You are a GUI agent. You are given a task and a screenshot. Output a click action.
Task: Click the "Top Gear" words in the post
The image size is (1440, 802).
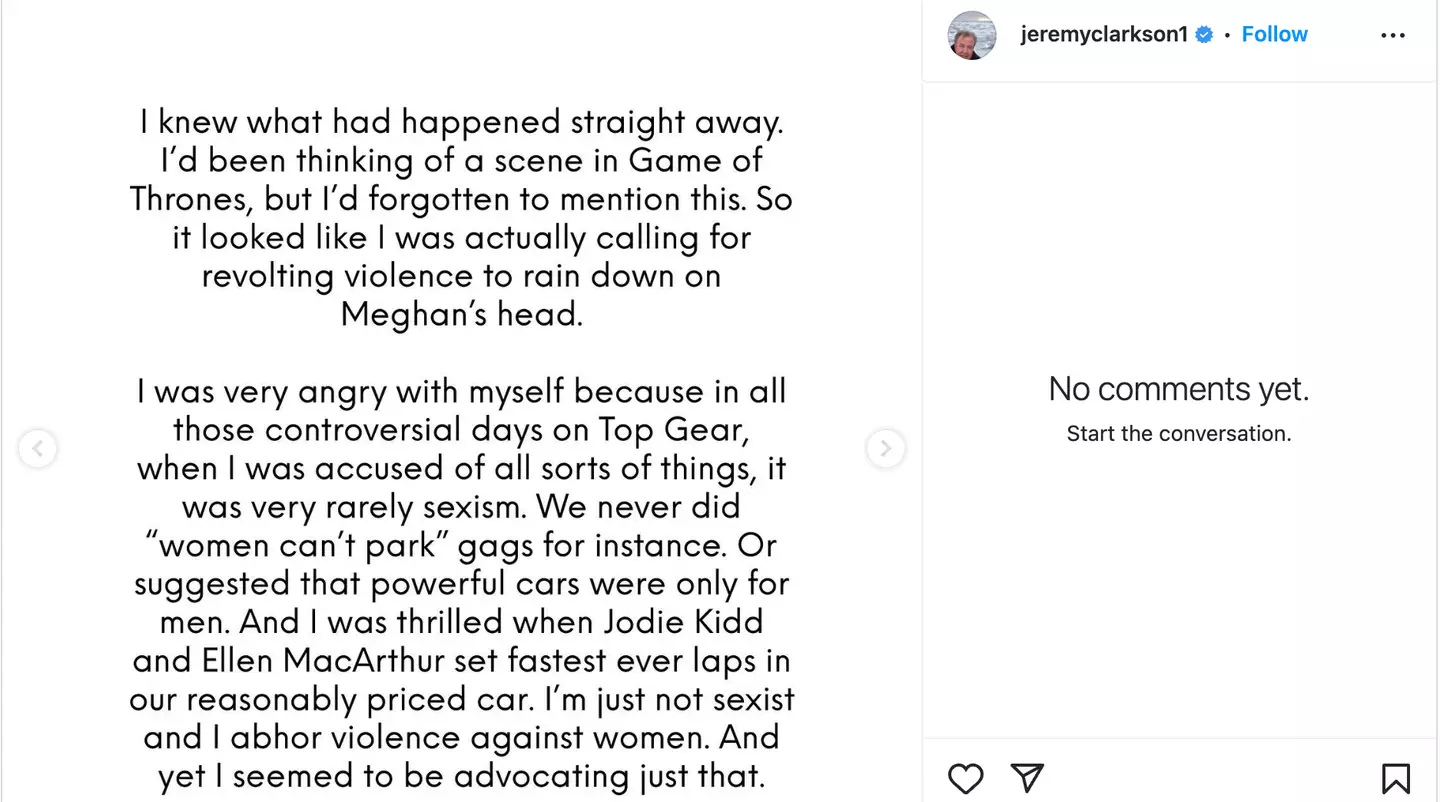click(x=671, y=430)
